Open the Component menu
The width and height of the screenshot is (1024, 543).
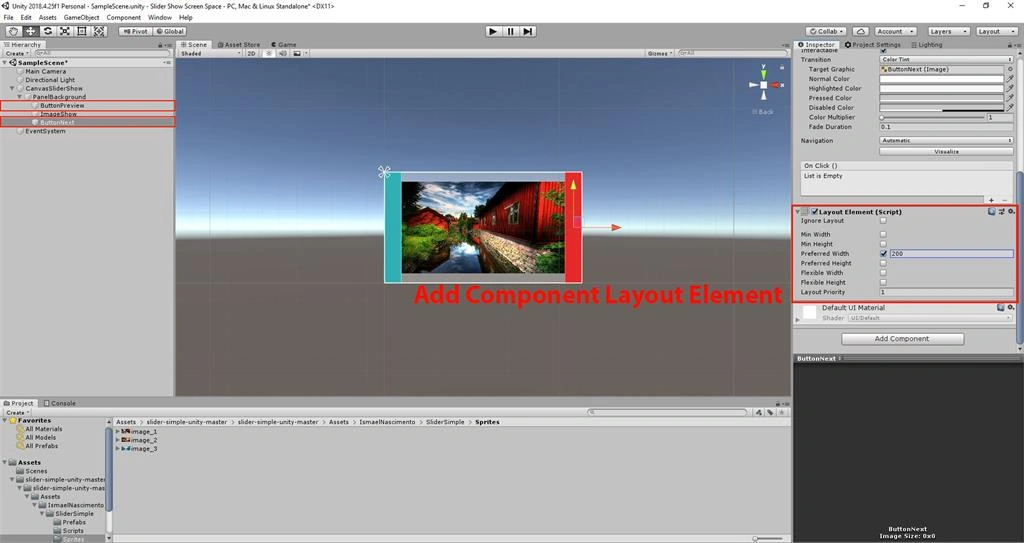pos(123,18)
